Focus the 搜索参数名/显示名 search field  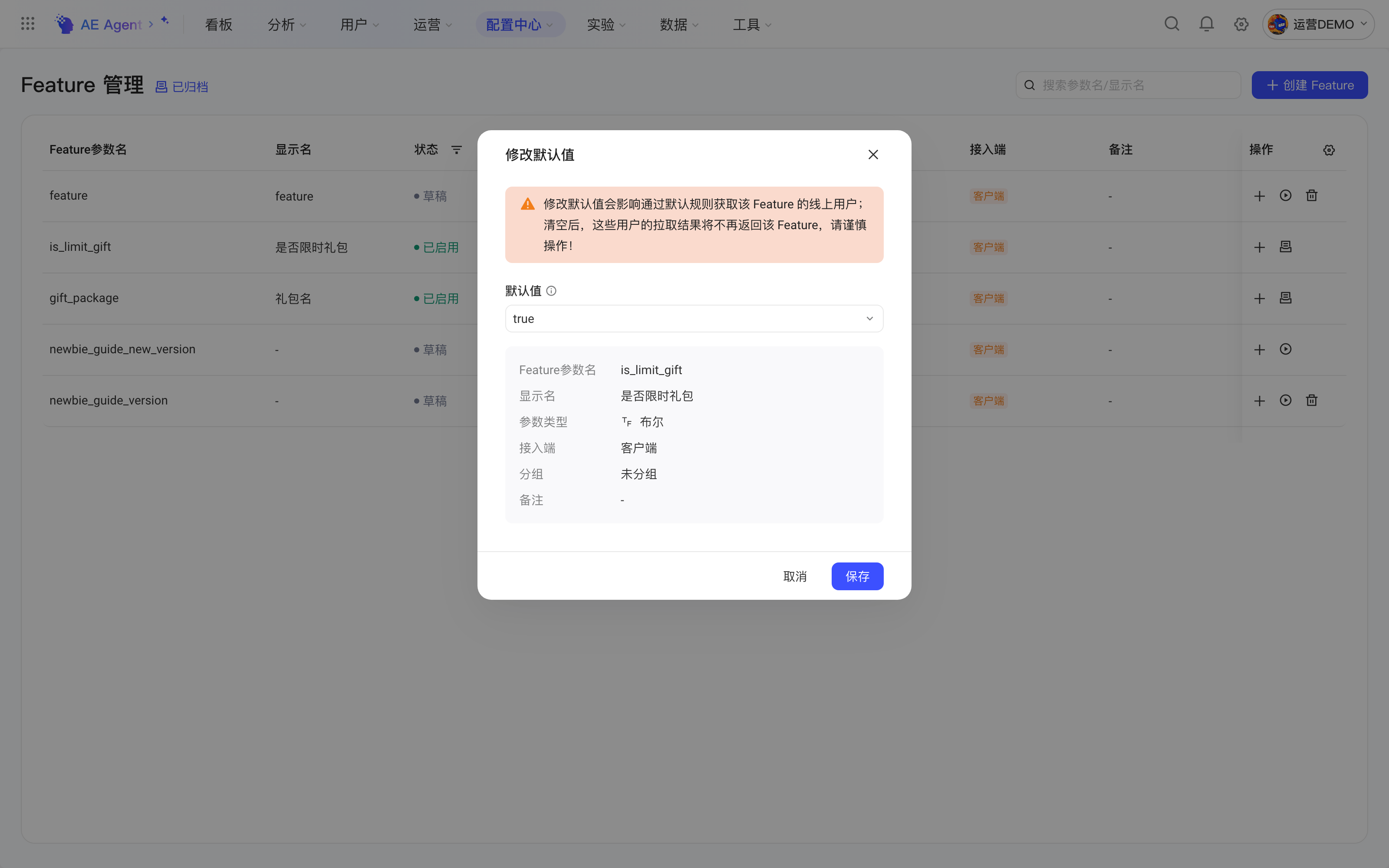pyautogui.click(x=1128, y=85)
